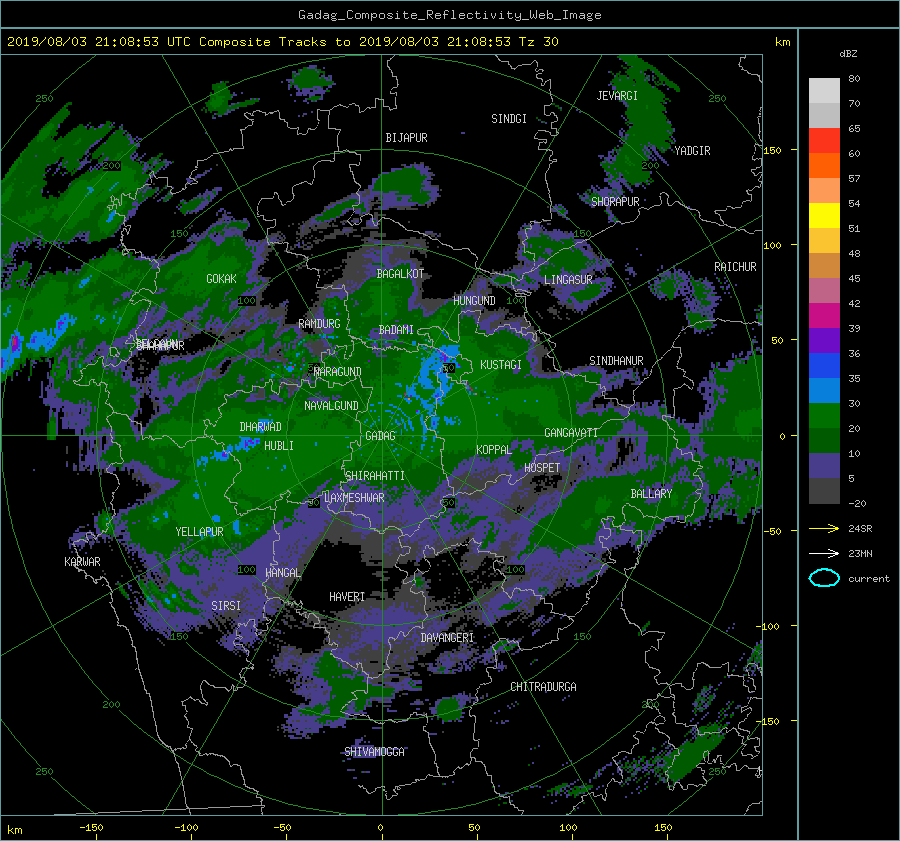Click the RAICHUR city label
Image resolution: width=900 pixels, height=841 pixels.
pyautogui.click(x=735, y=267)
